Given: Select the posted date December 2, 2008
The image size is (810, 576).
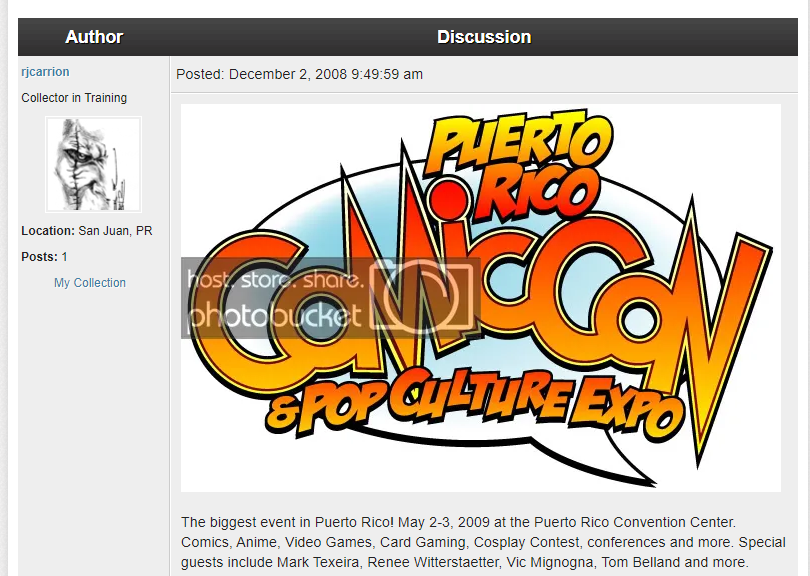Looking at the screenshot, I should click(x=288, y=74).
